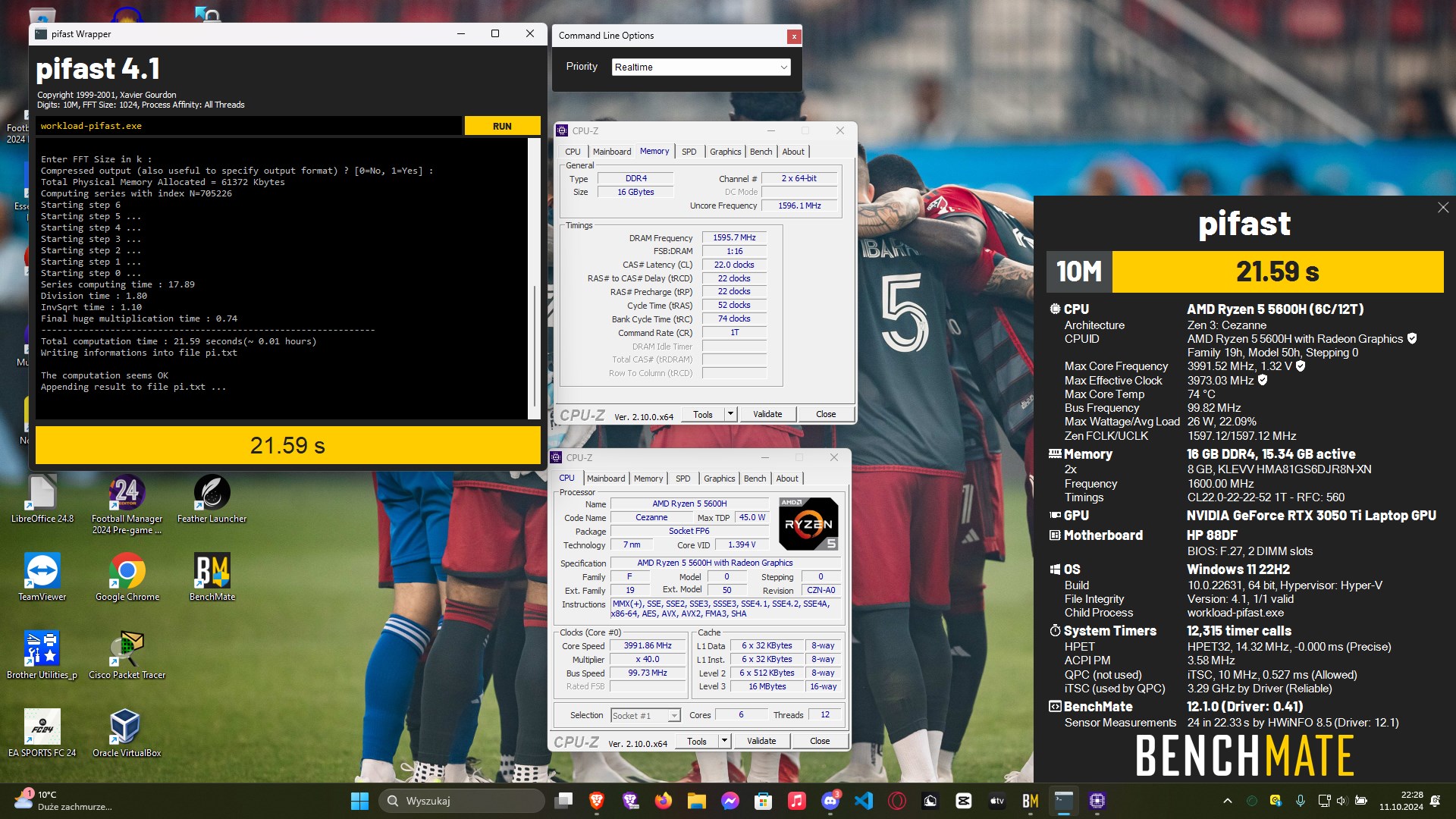The height and width of the screenshot is (819, 1456).
Task: Open Oracle VirtualBox desktop icon
Action: pyautogui.click(x=127, y=733)
